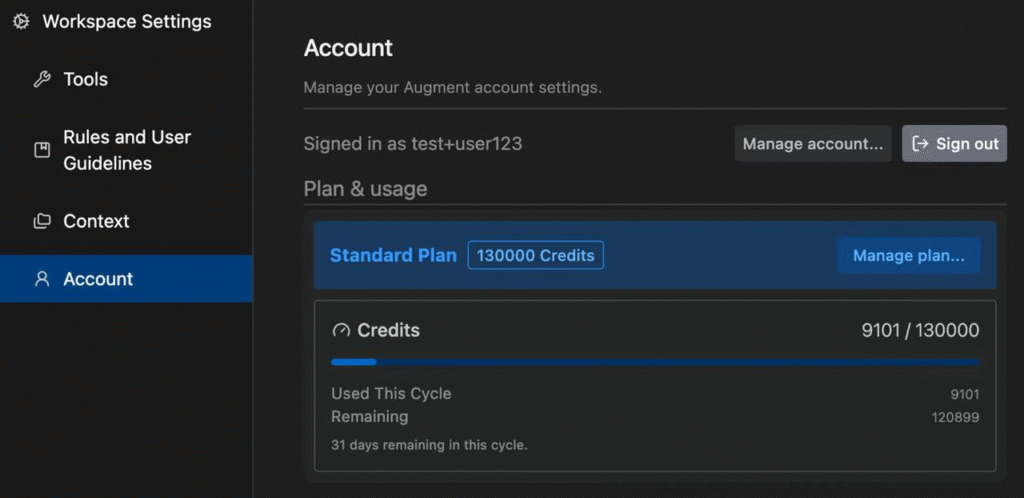Click the Remaining credits value 120899
Viewport: 1024px width, 498px height.
coord(955,417)
